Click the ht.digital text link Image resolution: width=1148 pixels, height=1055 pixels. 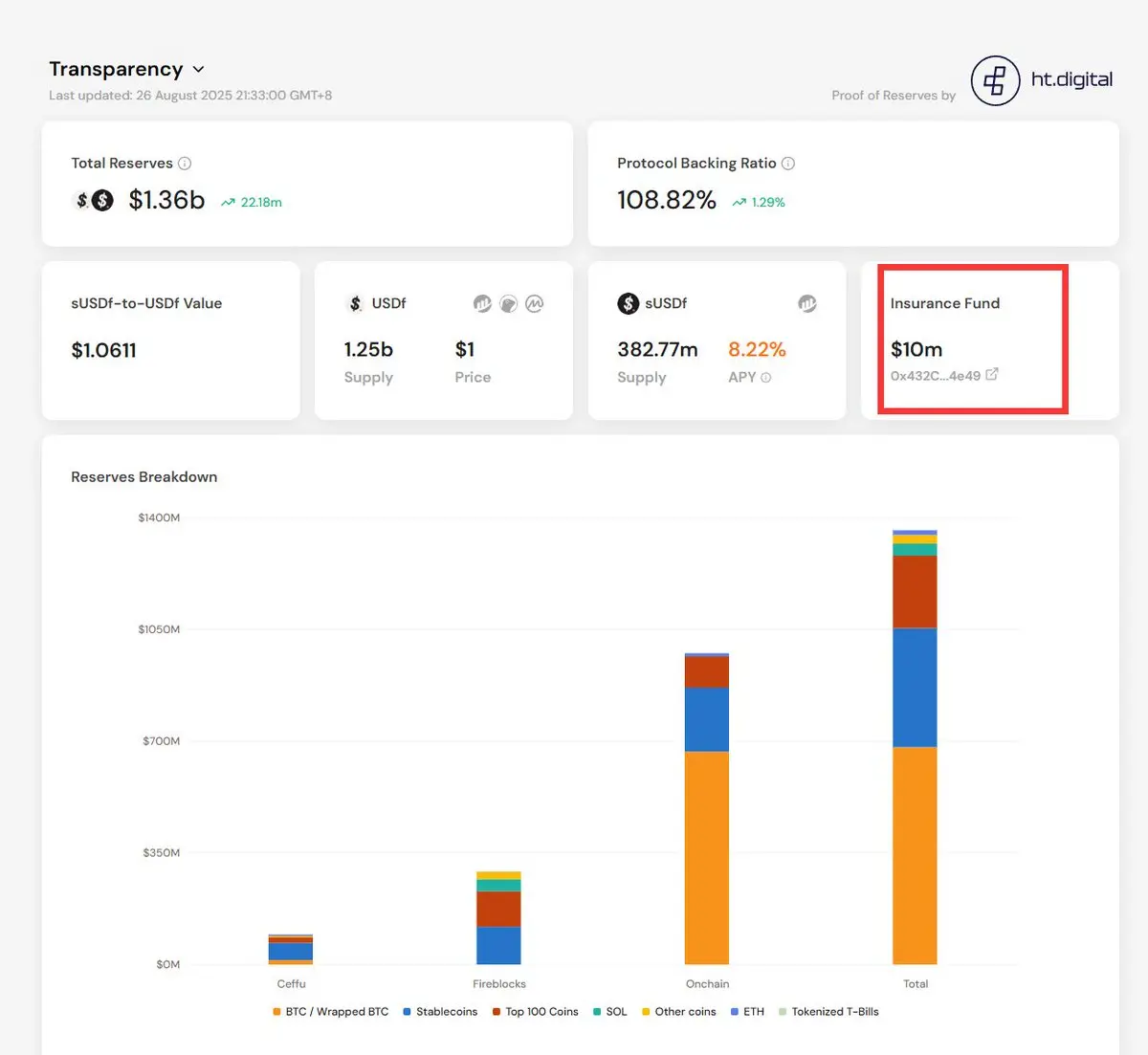[1071, 79]
